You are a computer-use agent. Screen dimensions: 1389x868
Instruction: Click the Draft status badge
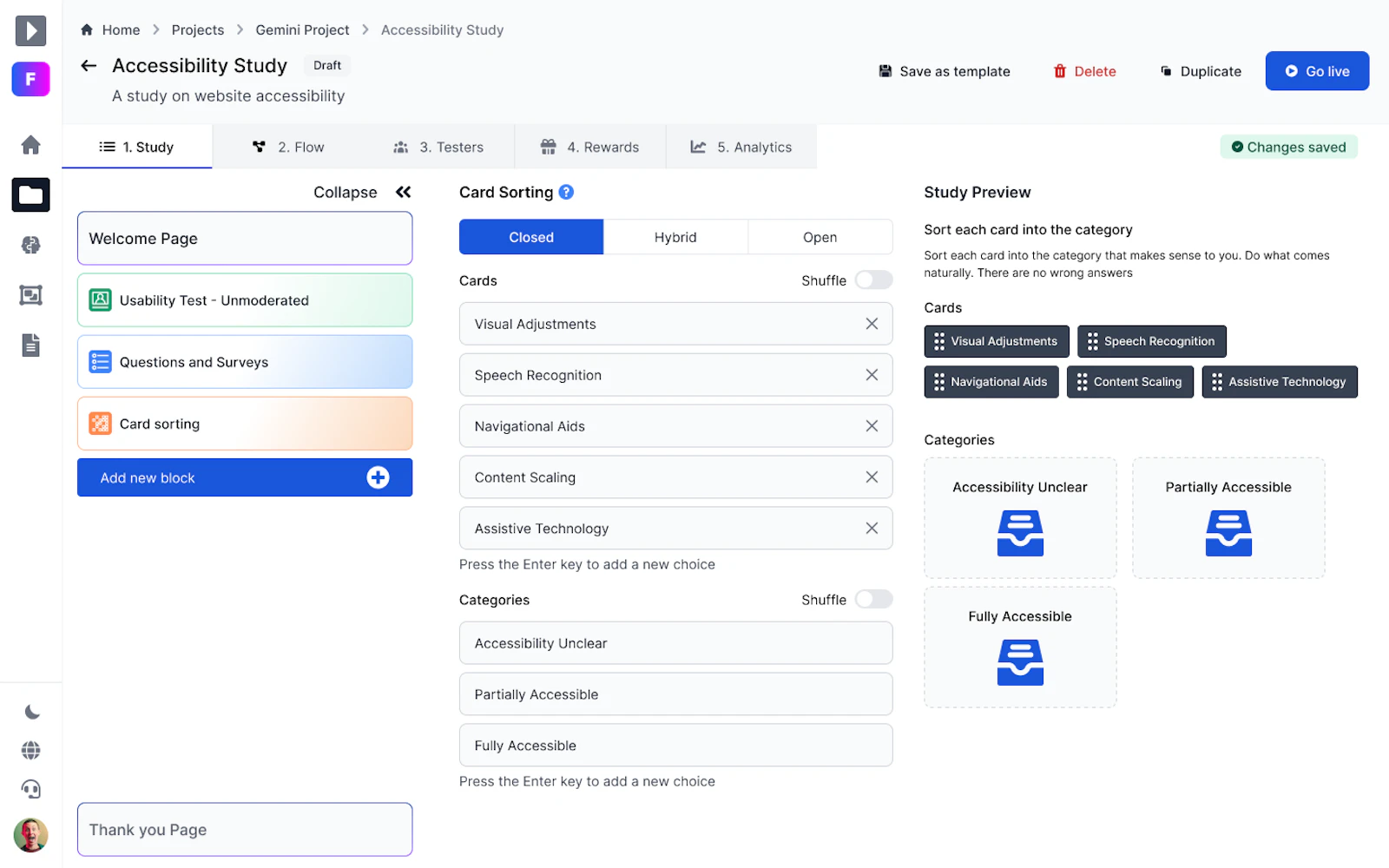click(327, 65)
